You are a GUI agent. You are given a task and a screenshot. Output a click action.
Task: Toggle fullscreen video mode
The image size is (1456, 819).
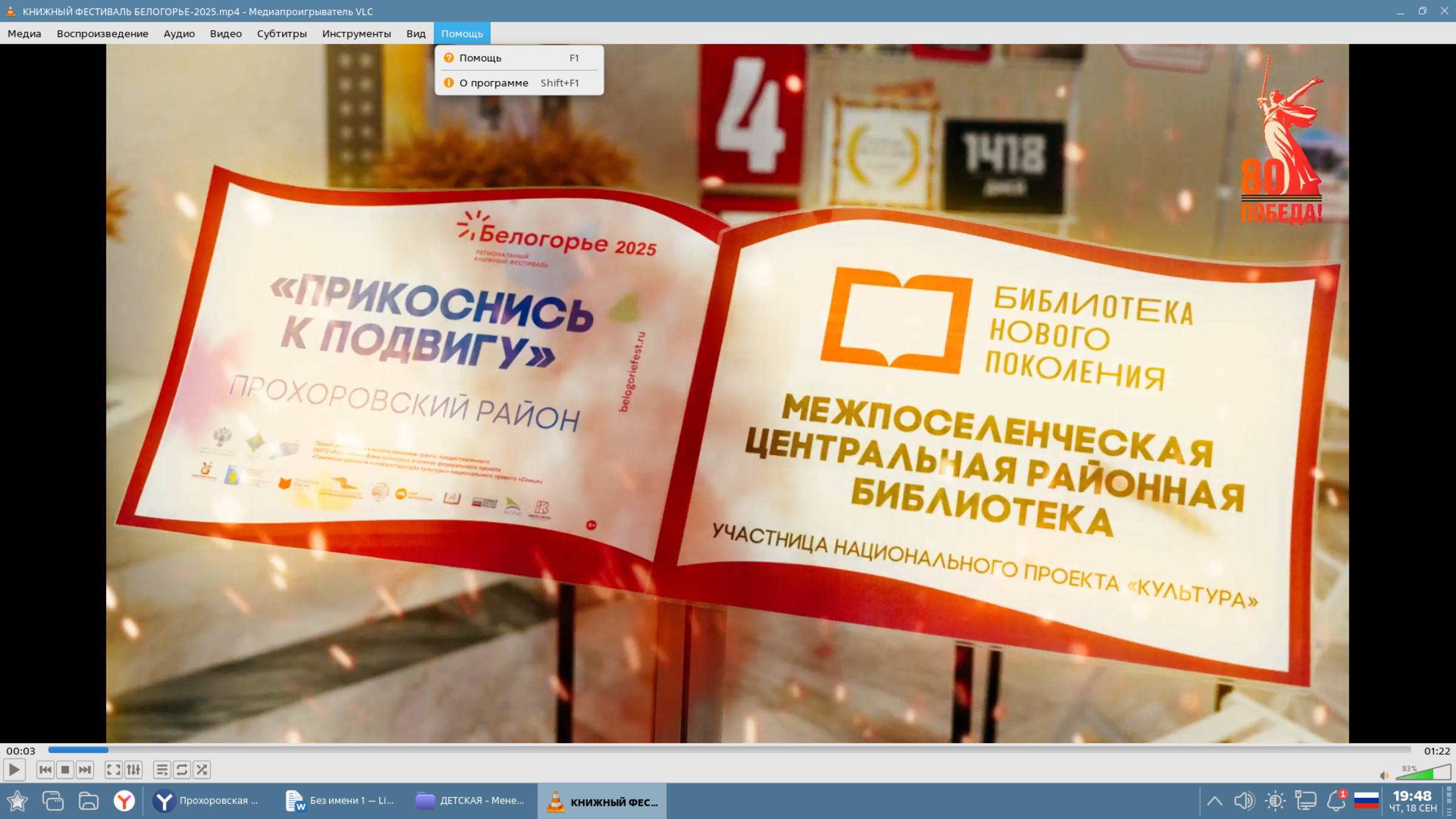click(x=113, y=770)
